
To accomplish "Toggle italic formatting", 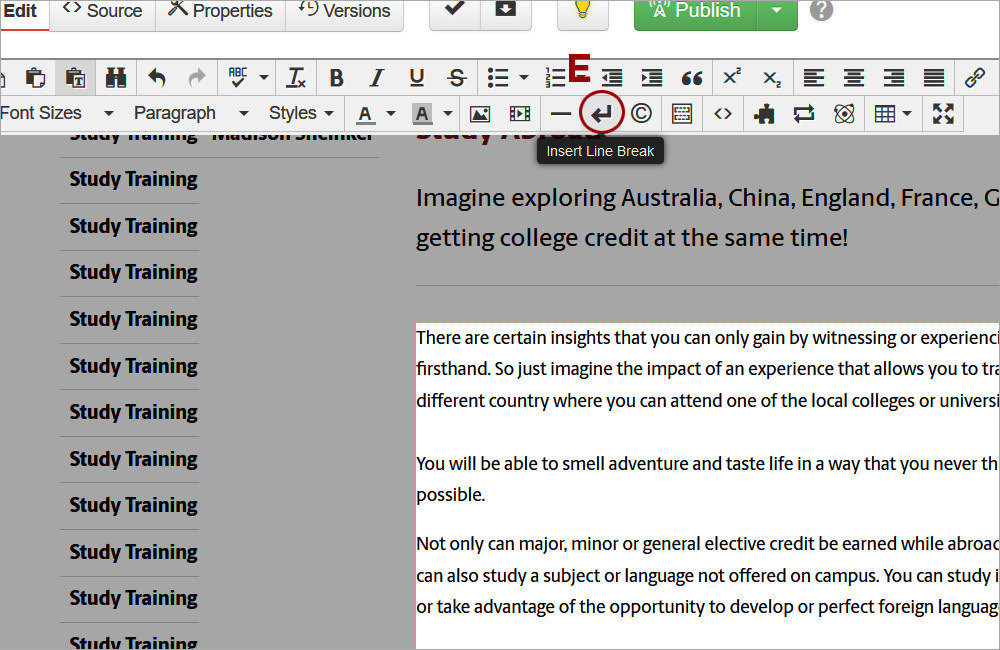I will tap(376, 77).
